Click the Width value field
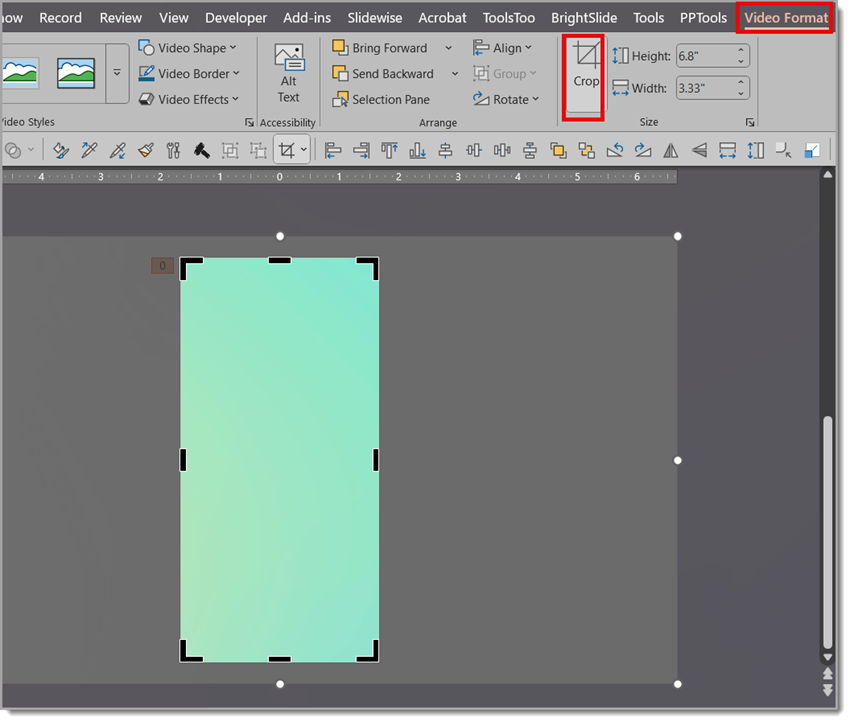 pos(706,88)
